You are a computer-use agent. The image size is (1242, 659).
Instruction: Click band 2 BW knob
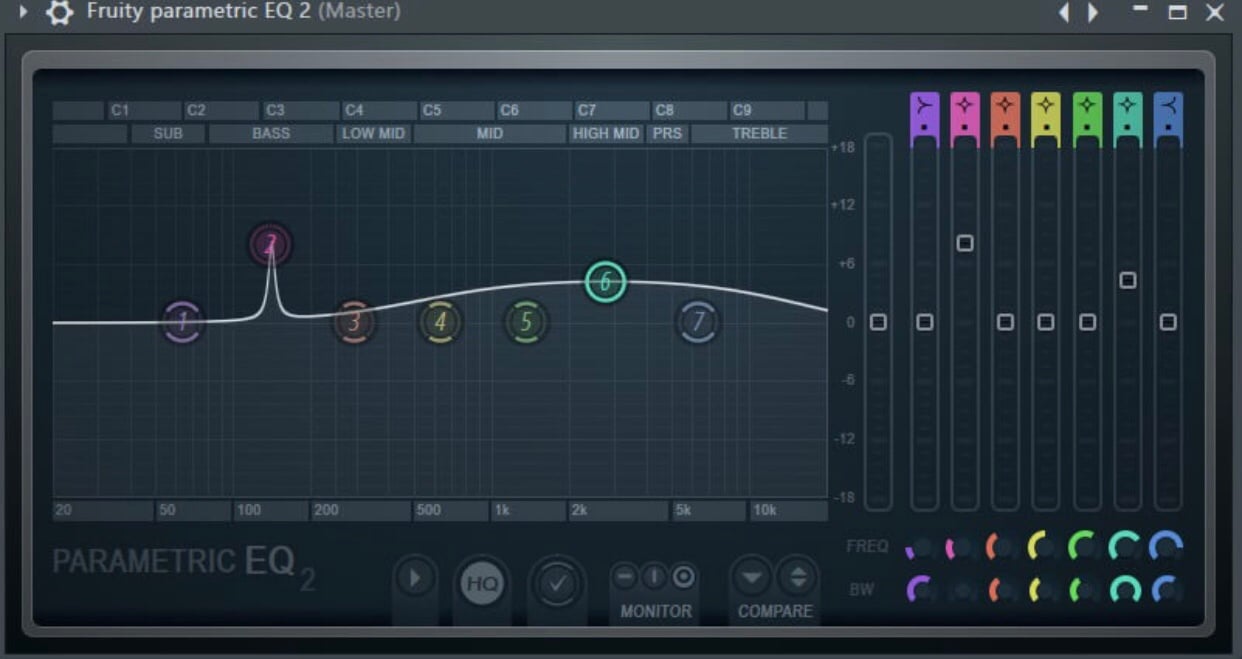pyautogui.click(x=963, y=590)
